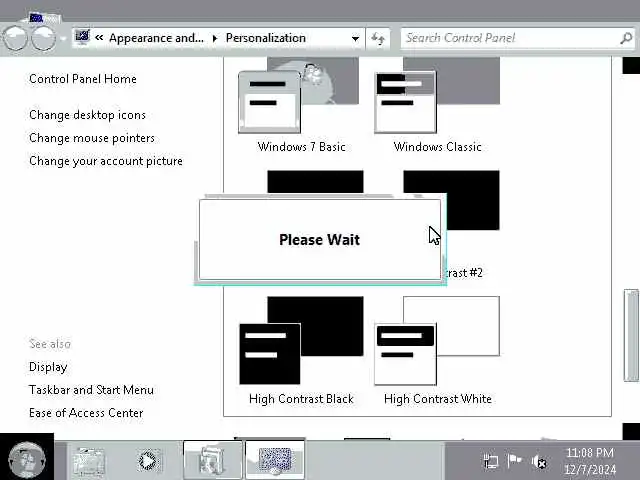Click the Personalization taskbar button

coord(275,460)
